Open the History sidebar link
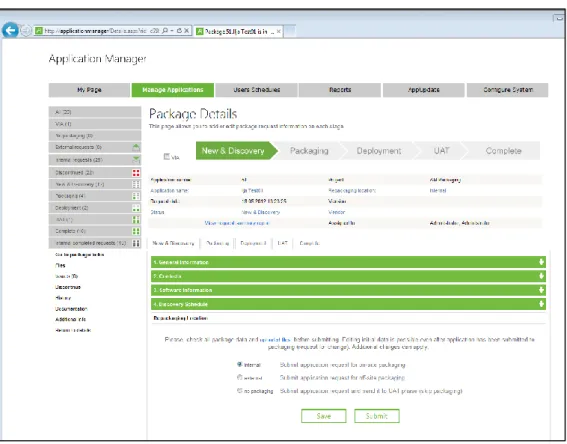Screen dimensions: 567x444 (63, 298)
